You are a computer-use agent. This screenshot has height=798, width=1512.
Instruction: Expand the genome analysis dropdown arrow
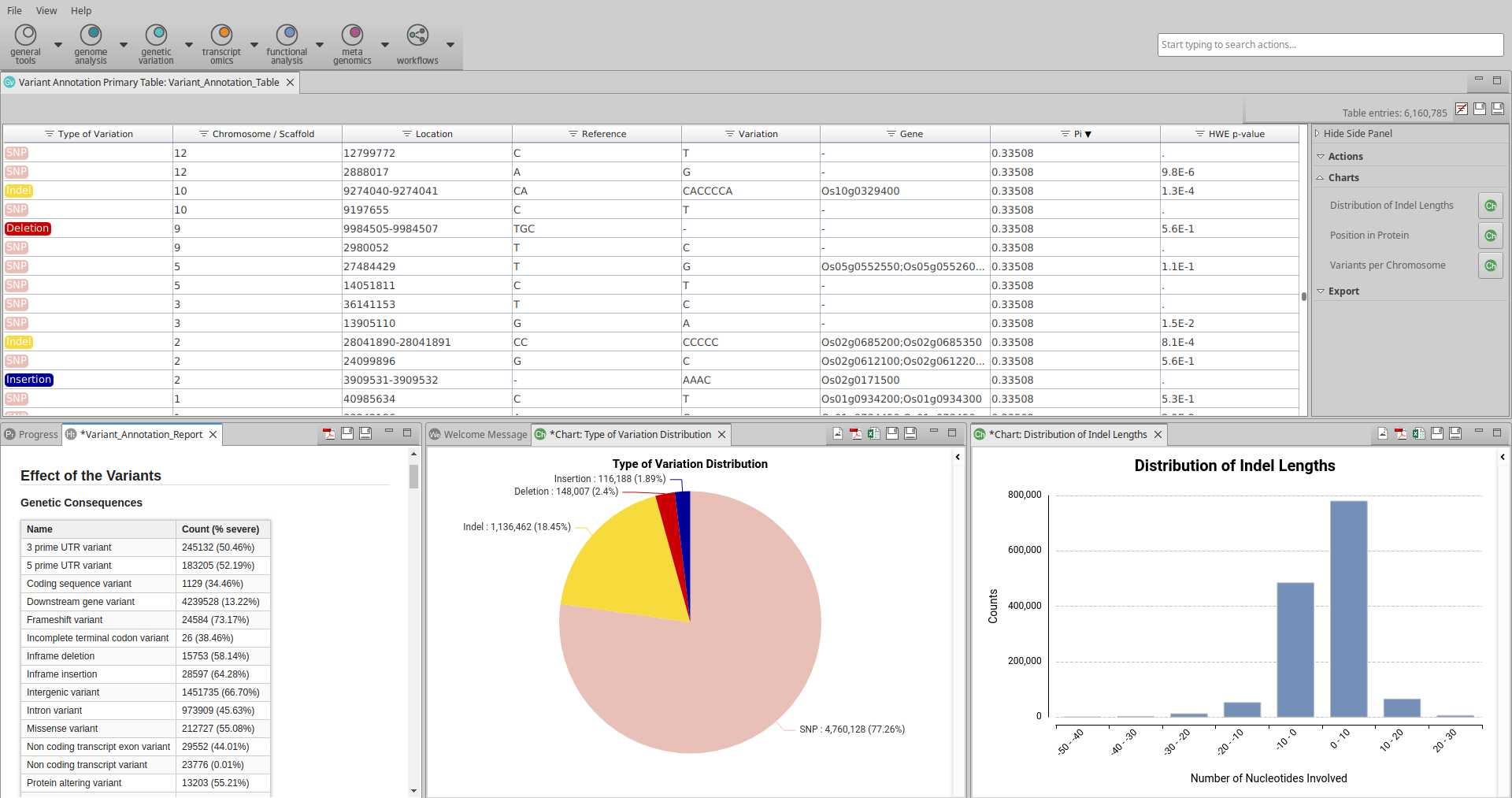coord(124,45)
